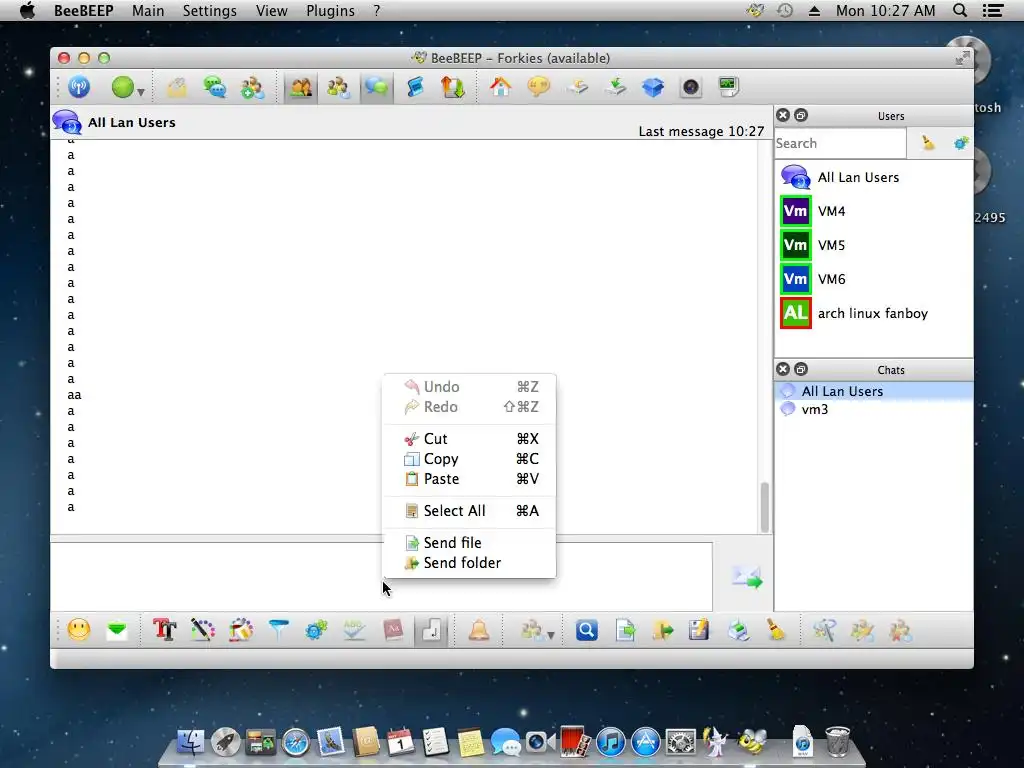Image resolution: width=1024 pixels, height=768 pixels.
Task: Toggle the users panel toolbar button
Action: [300, 88]
